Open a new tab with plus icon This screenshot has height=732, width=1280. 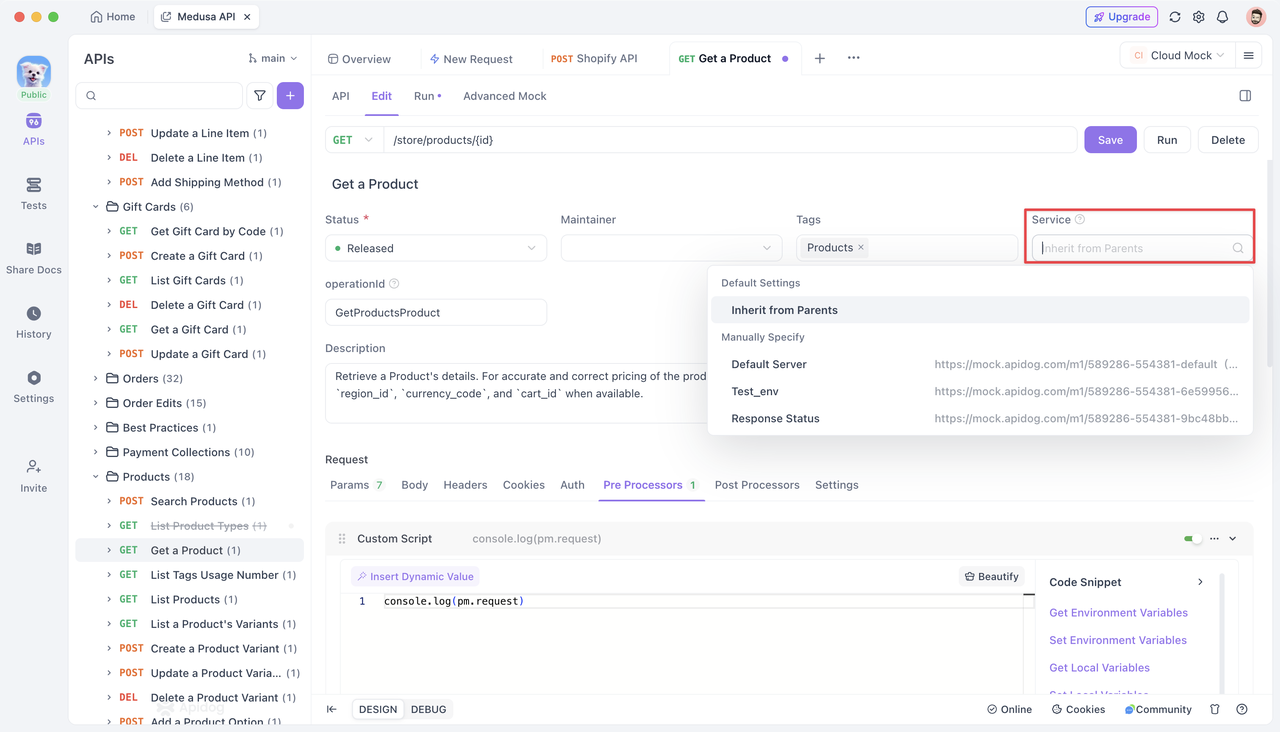[819, 58]
